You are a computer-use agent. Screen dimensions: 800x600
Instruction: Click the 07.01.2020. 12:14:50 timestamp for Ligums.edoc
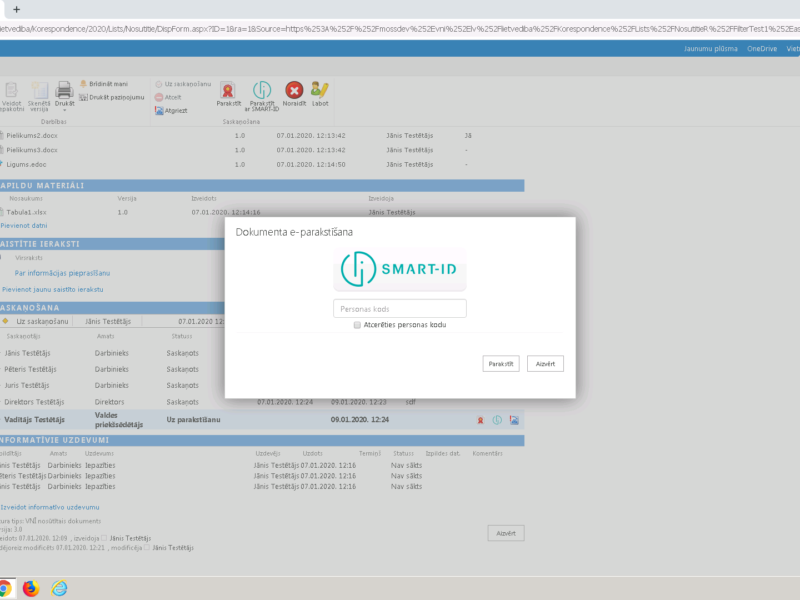[311, 165]
